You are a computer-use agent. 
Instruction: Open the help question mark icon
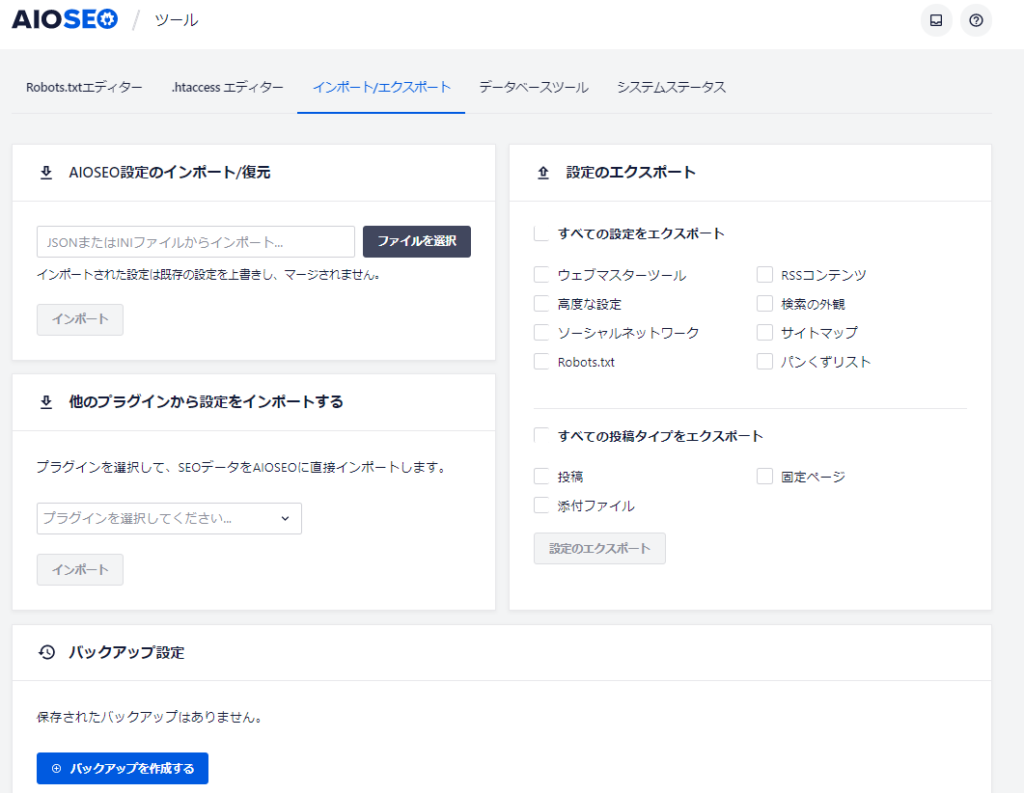click(976, 20)
